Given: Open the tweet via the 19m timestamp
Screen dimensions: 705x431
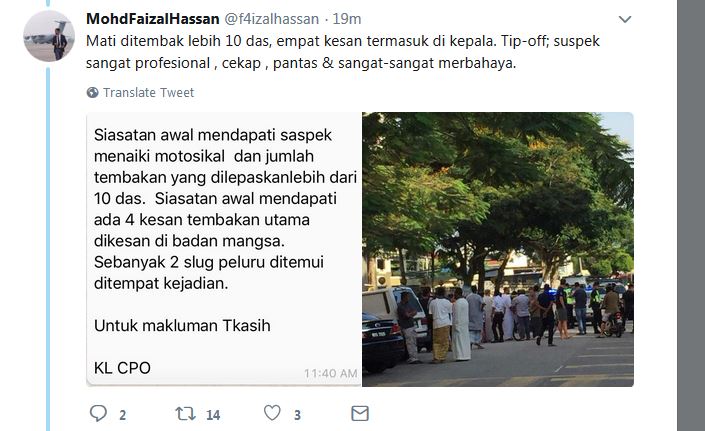Looking at the screenshot, I should click(x=347, y=19).
